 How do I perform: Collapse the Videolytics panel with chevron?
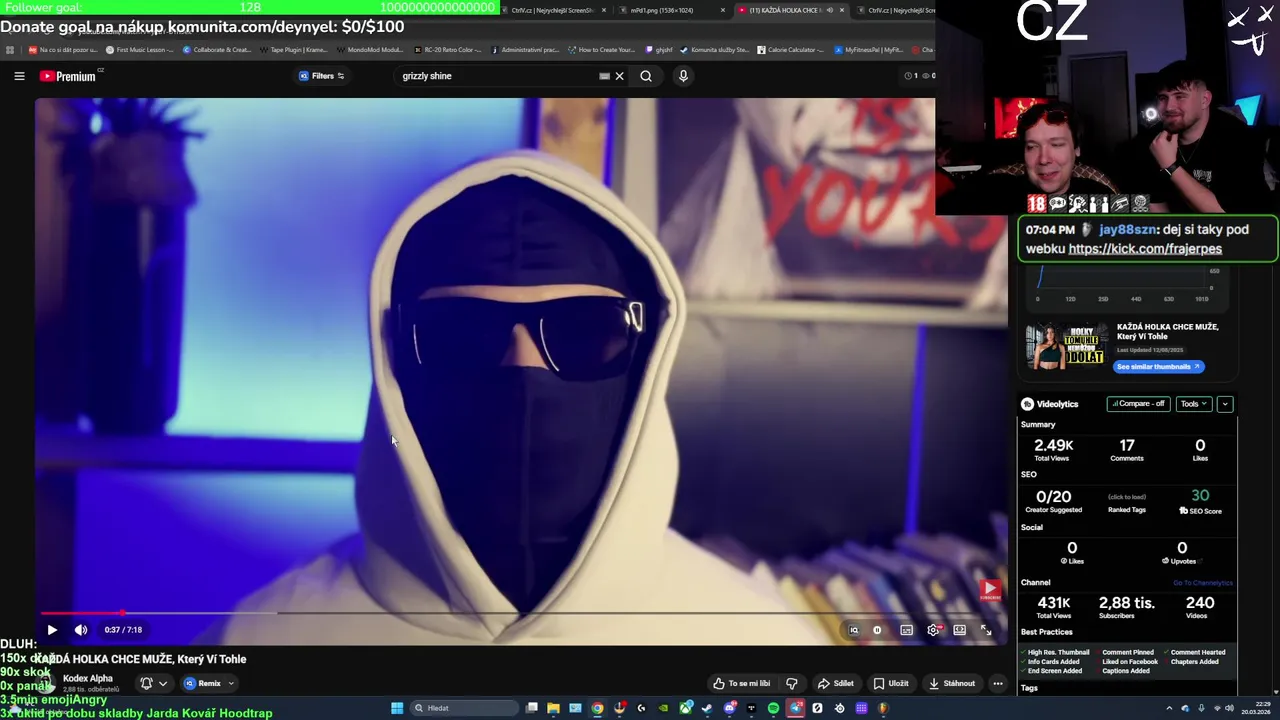pyautogui.click(x=1225, y=404)
